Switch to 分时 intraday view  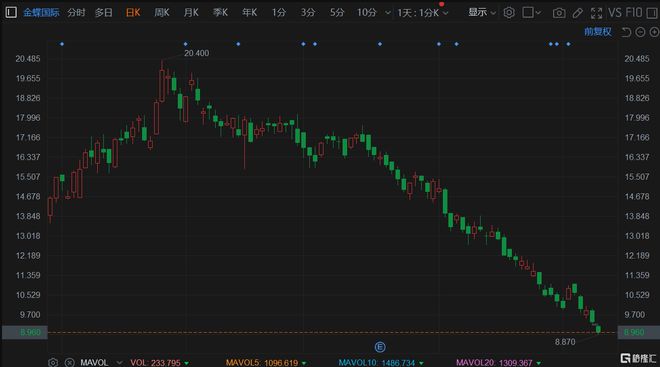(x=76, y=13)
